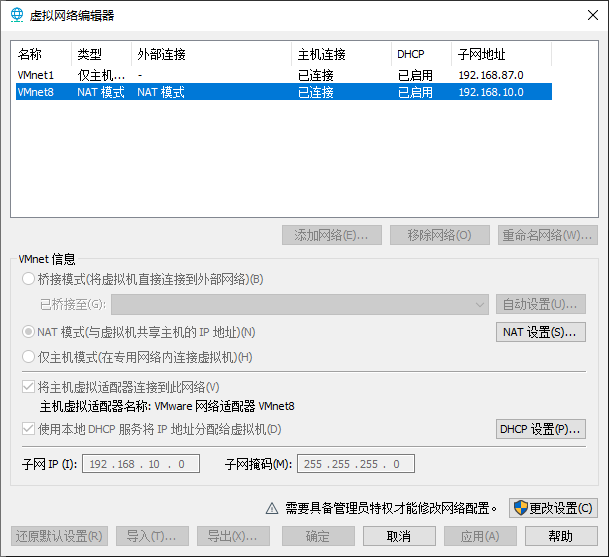Click the 添加网络(E)... button
The width and height of the screenshot is (609, 557).
pyautogui.click(x=332, y=235)
